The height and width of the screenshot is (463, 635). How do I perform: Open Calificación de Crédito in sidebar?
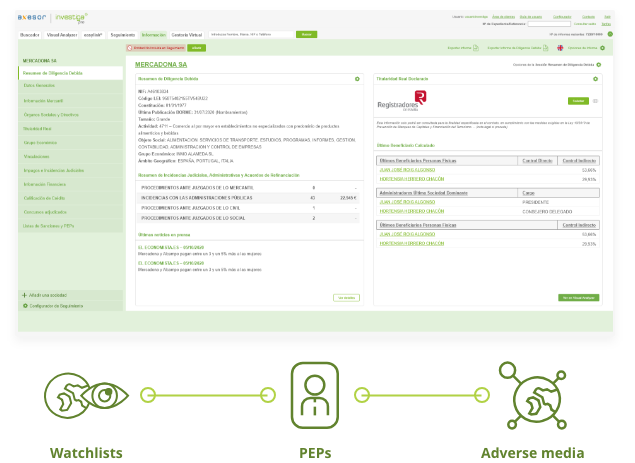70,198
